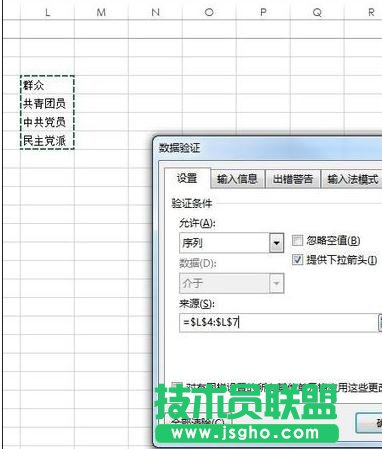The image size is (382, 449).
Task: Click the cell containing 群众
Action: pyautogui.click(x=47, y=85)
